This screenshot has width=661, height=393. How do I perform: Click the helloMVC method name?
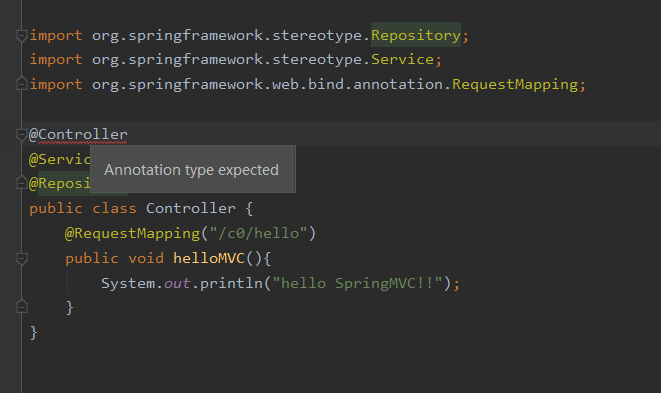click(x=209, y=258)
